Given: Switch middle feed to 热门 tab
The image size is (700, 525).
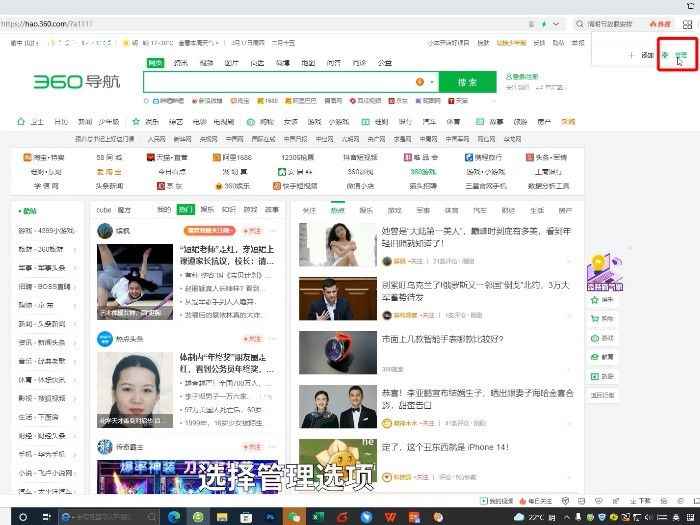Looking at the screenshot, I should (186, 209).
